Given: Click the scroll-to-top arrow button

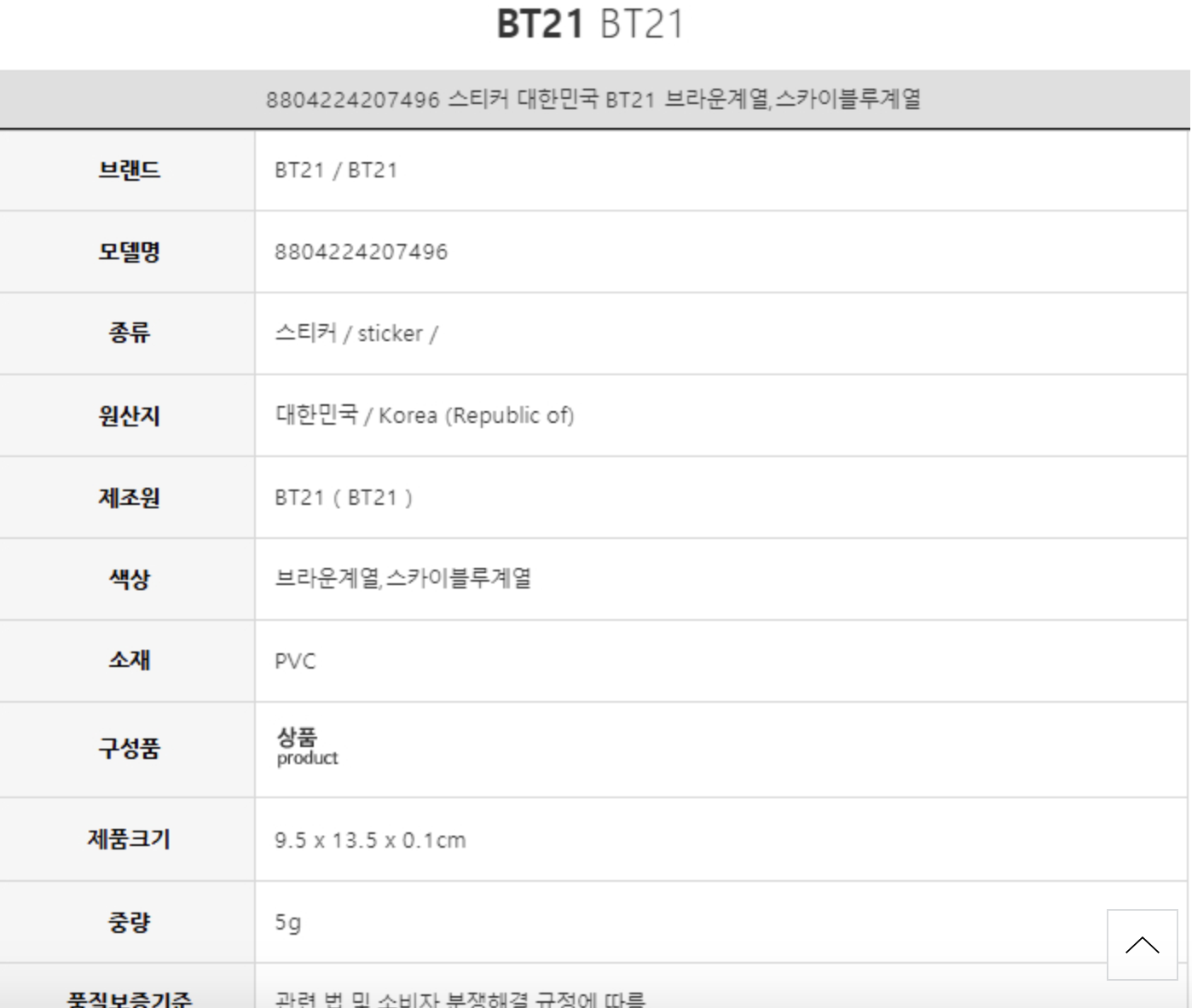Looking at the screenshot, I should click(x=1142, y=944).
